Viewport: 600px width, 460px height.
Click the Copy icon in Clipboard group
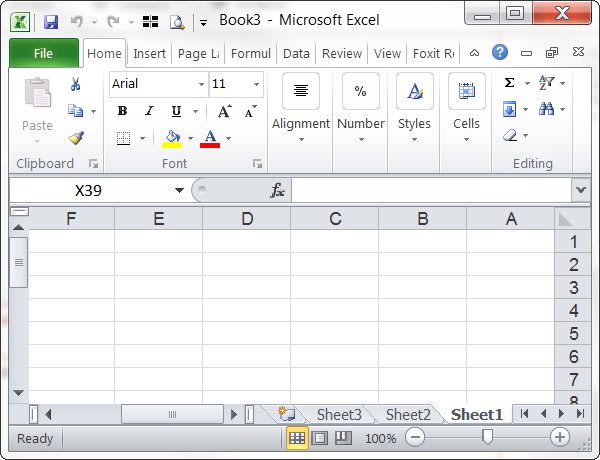click(x=75, y=111)
